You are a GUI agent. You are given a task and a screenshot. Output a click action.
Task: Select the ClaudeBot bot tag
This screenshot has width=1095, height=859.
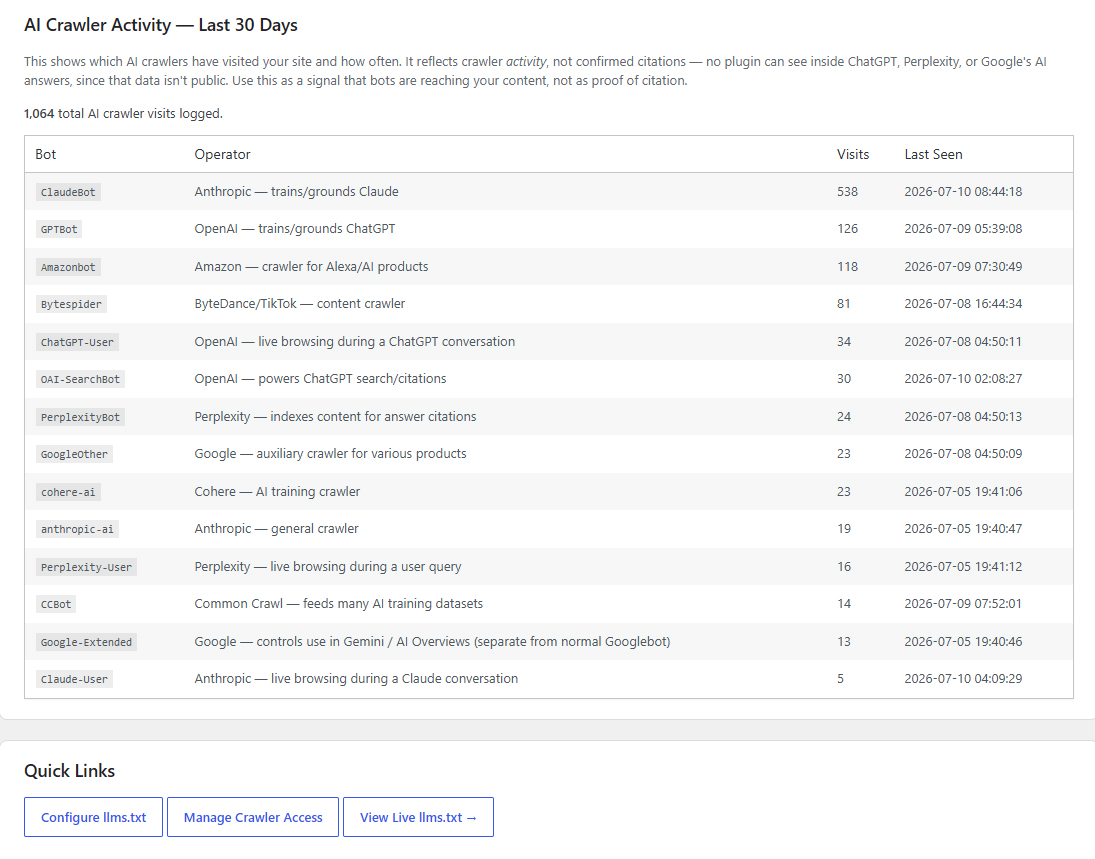click(x=68, y=192)
